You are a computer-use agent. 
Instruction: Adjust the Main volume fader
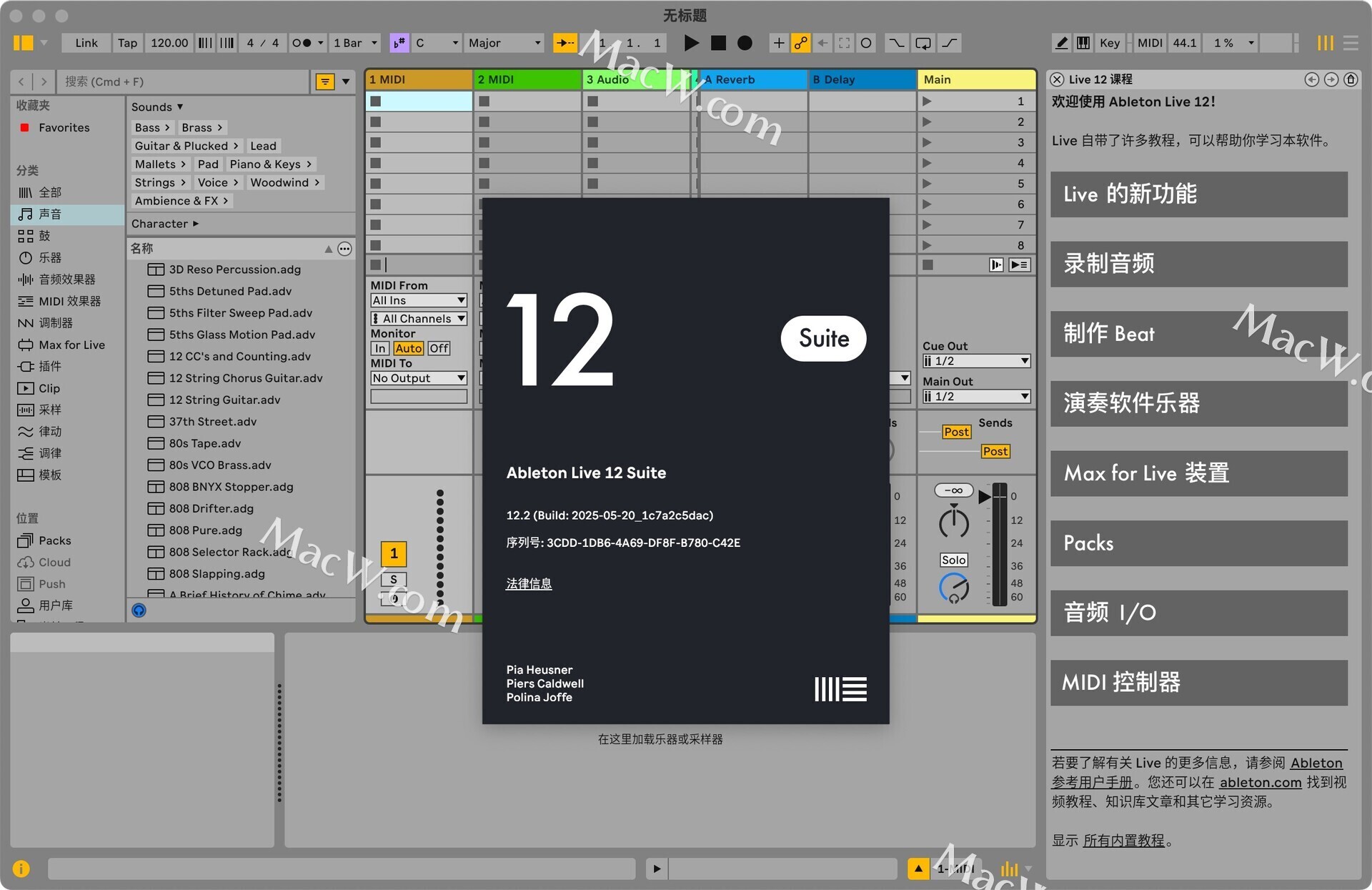click(985, 496)
